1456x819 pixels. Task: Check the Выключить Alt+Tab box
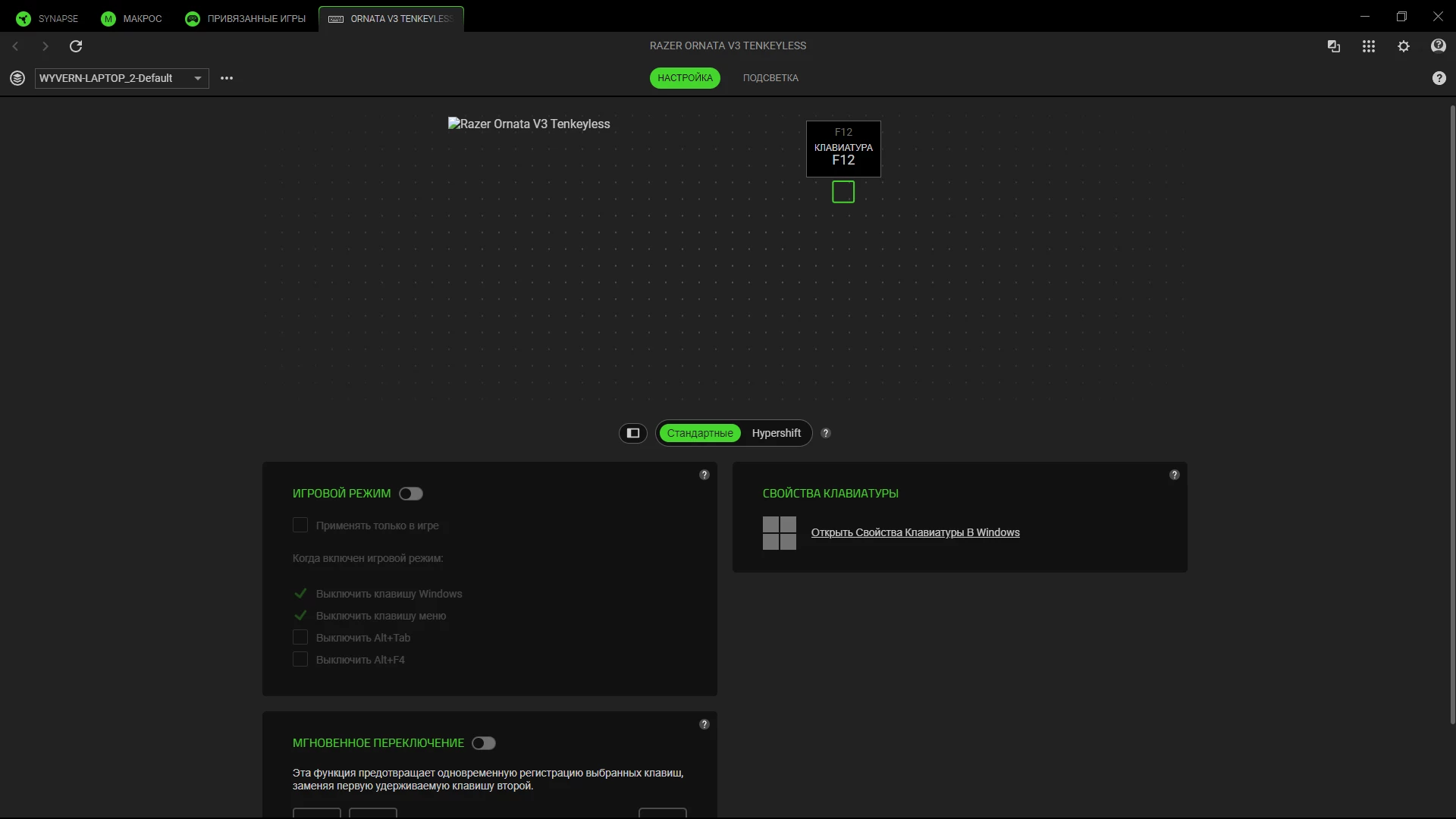tap(300, 638)
